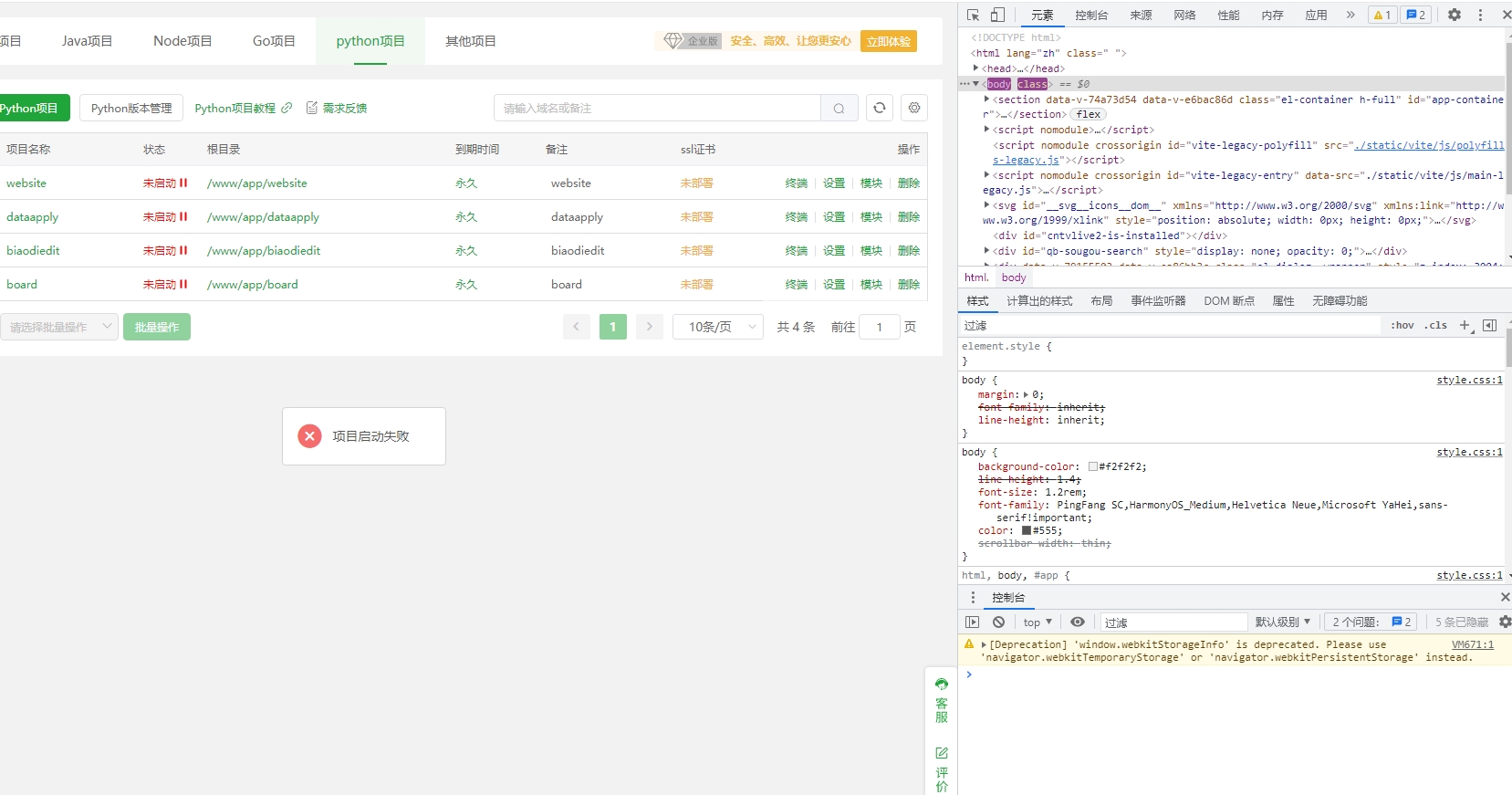Switch to Node项目 tab
This screenshot has height=795, width=1512.
[x=182, y=41]
